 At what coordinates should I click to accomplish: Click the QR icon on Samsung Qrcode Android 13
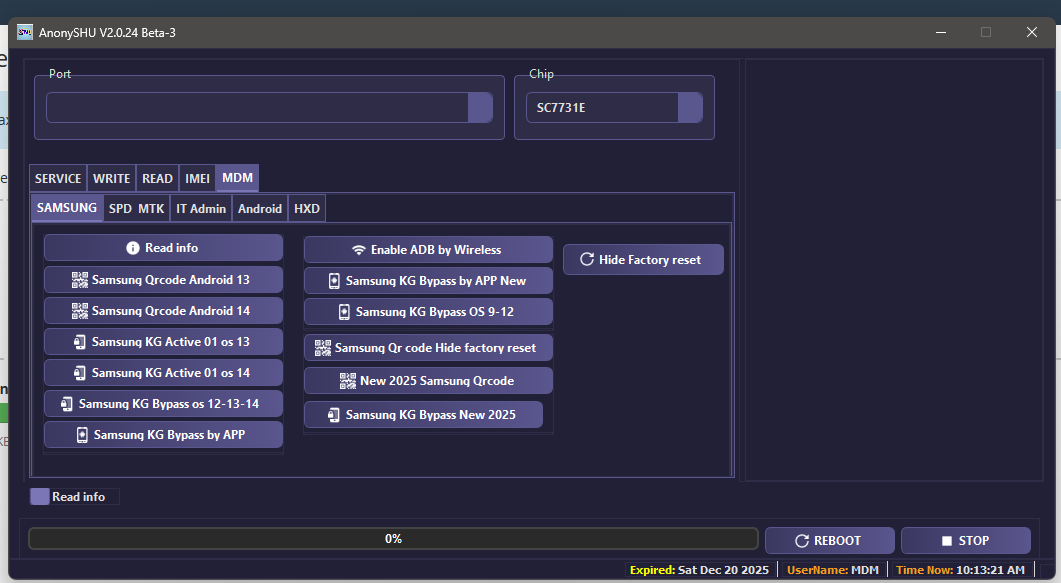[x=80, y=280]
